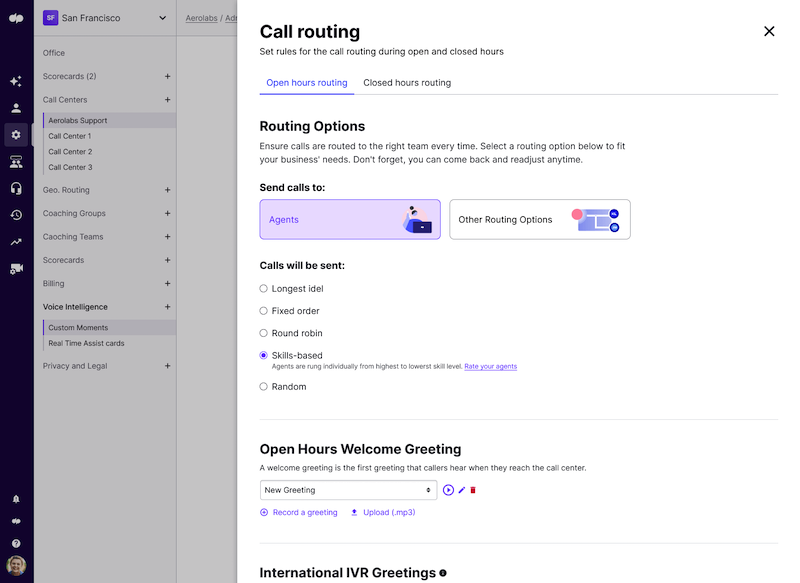800x583 pixels.
Task: Follow the Rate your agents link
Action: click(490, 366)
